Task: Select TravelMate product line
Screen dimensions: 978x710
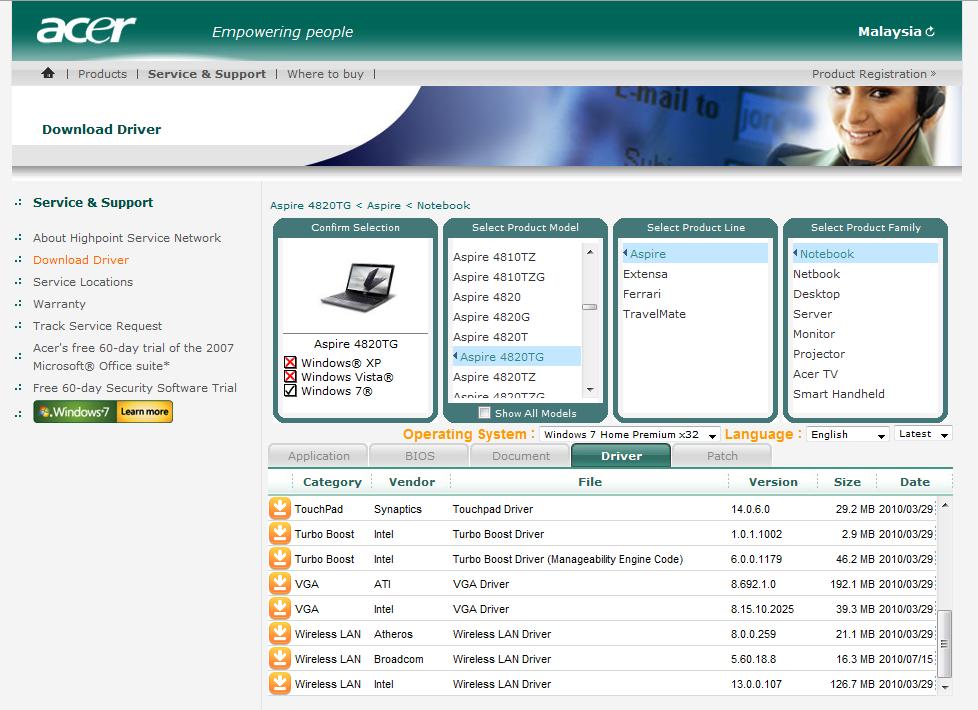Action: coord(654,314)
